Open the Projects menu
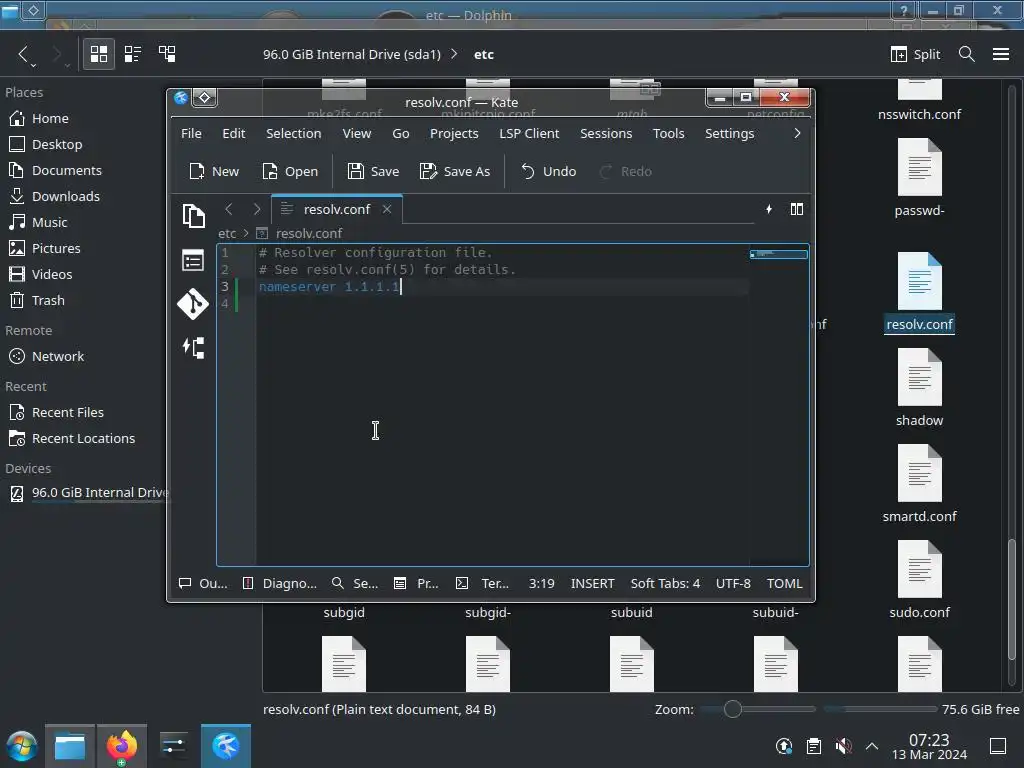Screen dimensions: 1024x768 pyautogui.click(x=455, y=133)
